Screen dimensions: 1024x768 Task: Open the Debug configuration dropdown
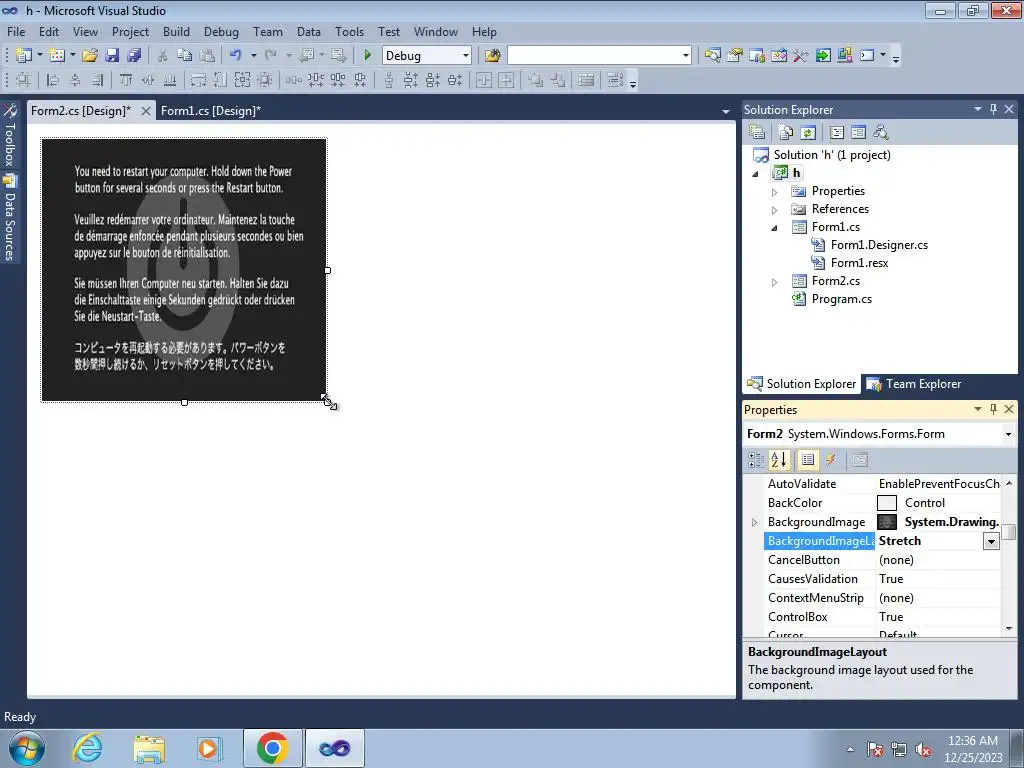(466, 56)
